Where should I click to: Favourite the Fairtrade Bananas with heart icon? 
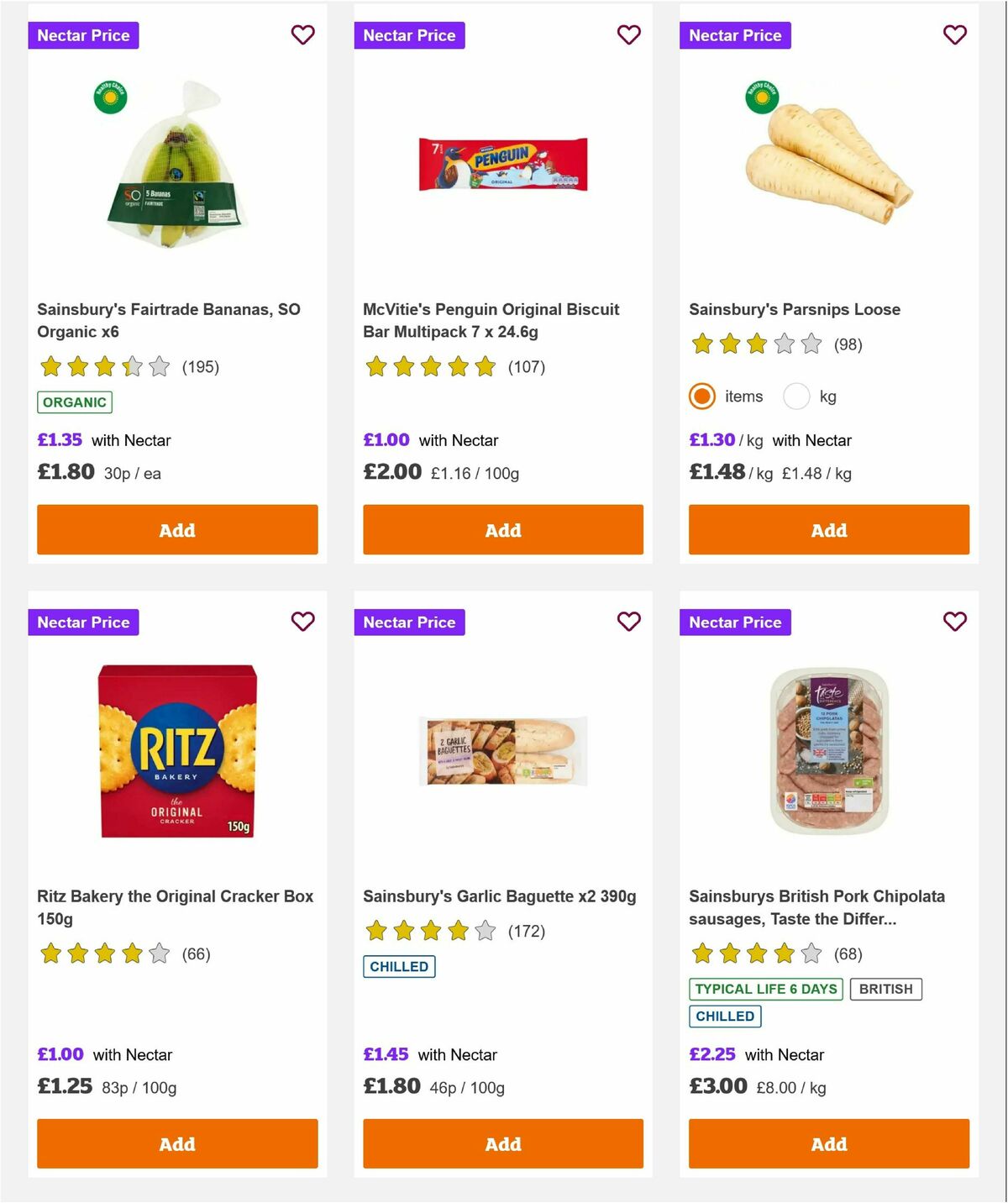(303, 35)
